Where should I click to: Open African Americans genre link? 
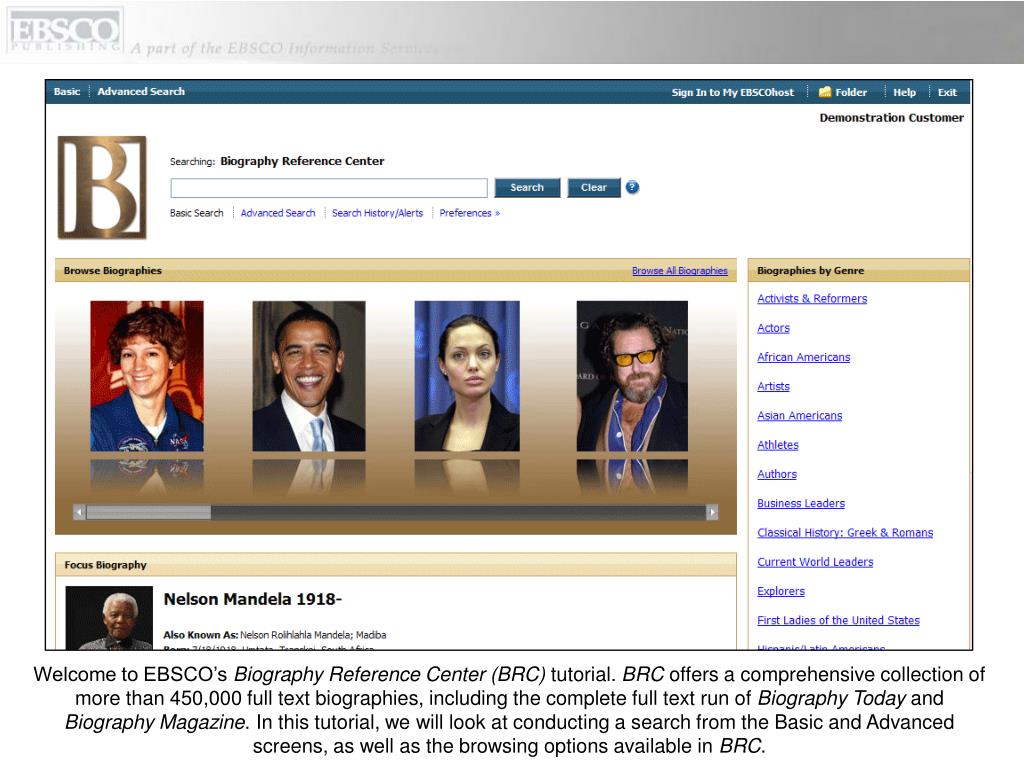tap(804, 357)
